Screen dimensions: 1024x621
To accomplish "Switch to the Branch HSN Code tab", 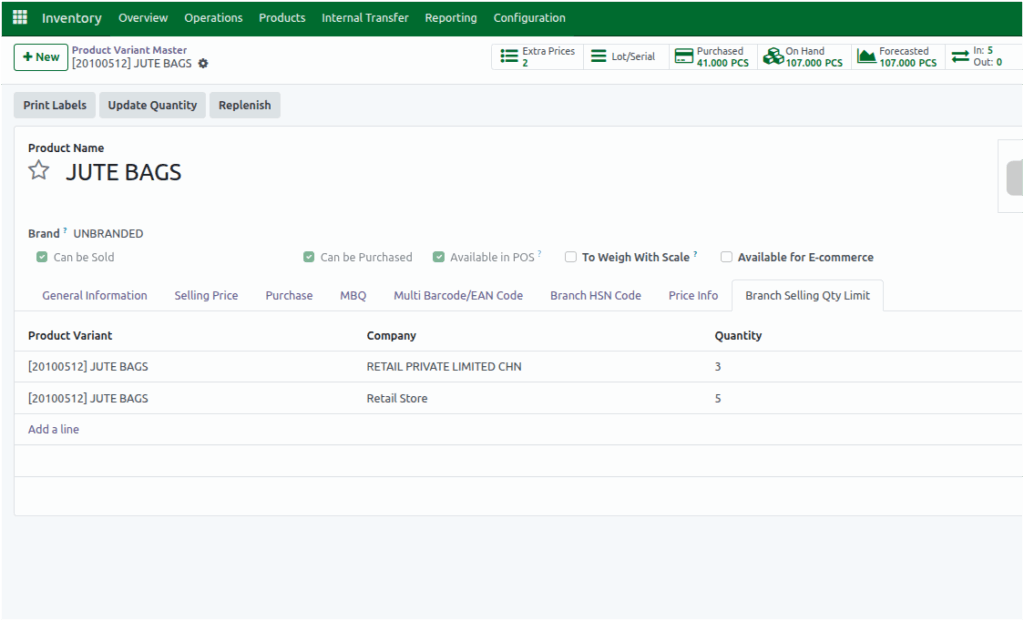I will pos(595,295).
